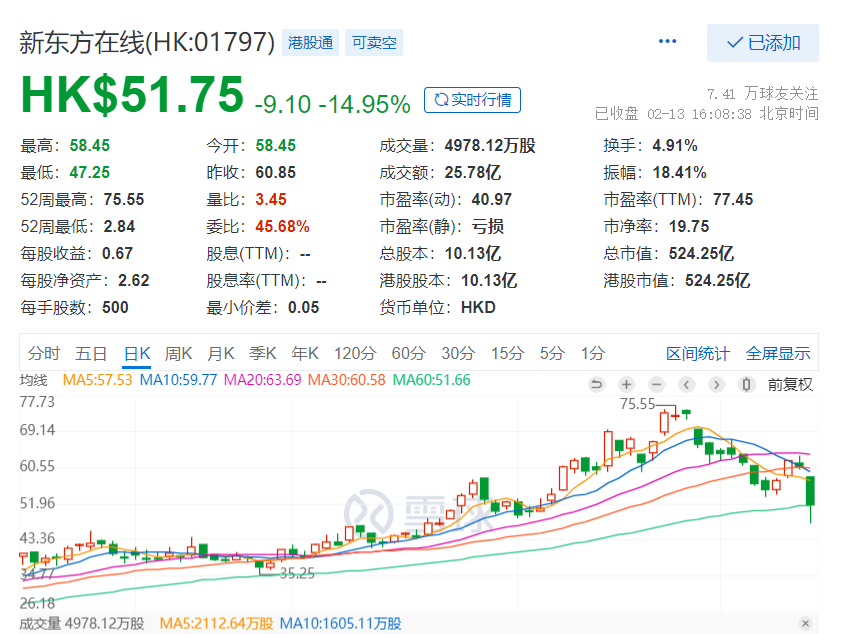Switch to the 五日 chart tab

90,354
